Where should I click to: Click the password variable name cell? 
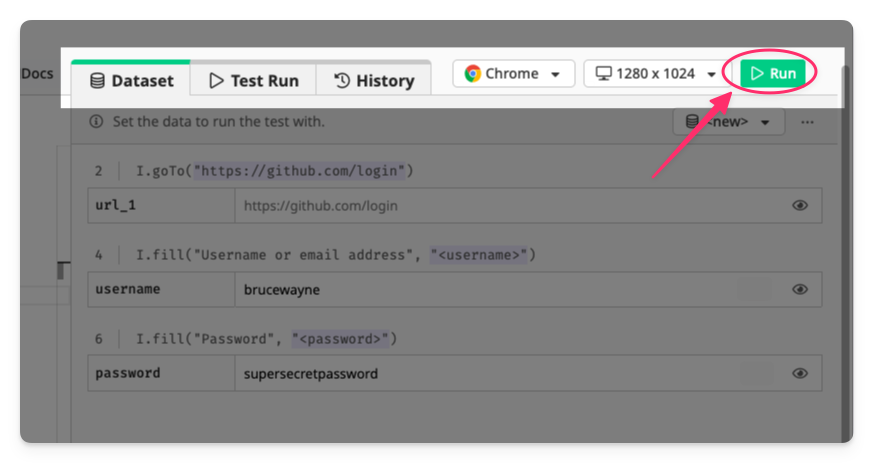coord(161,373)
